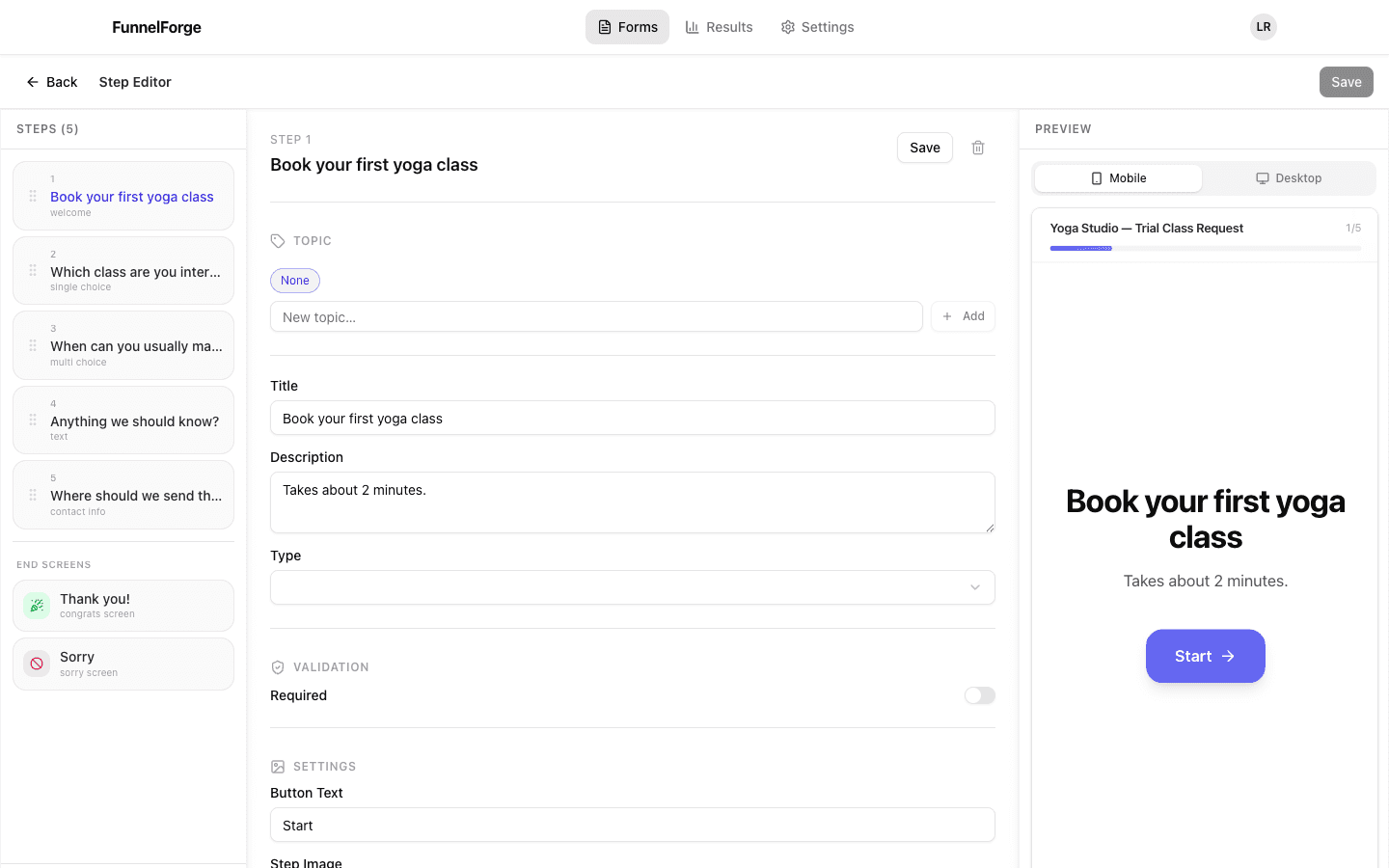The height and width of the screenshot is (868, 1389).
Task: Click the resize grip of Description textarea
Action: click(989, 527)
